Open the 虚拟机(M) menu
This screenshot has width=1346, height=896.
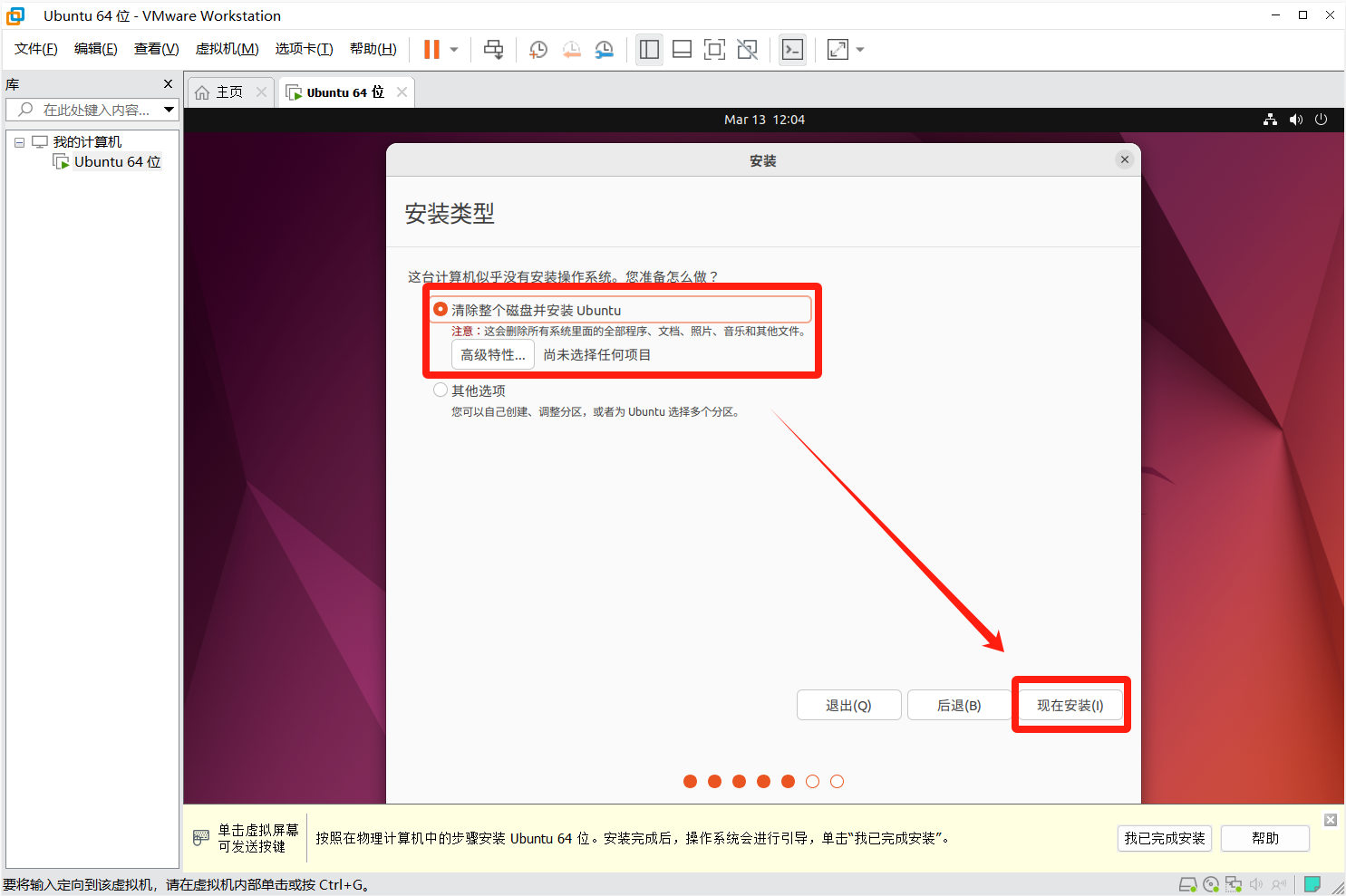click(x=227, y=49)
